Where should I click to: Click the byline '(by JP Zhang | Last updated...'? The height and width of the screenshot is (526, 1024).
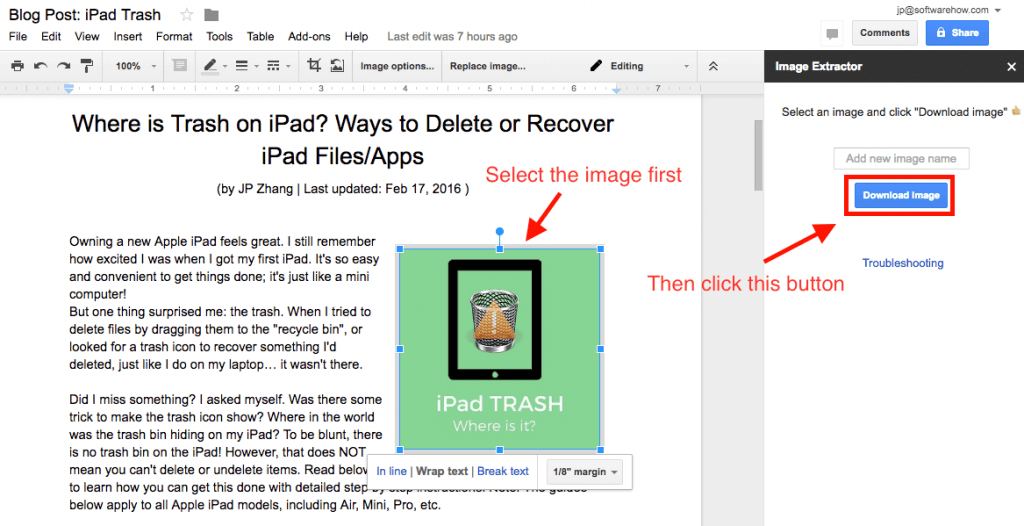[342, 189]
